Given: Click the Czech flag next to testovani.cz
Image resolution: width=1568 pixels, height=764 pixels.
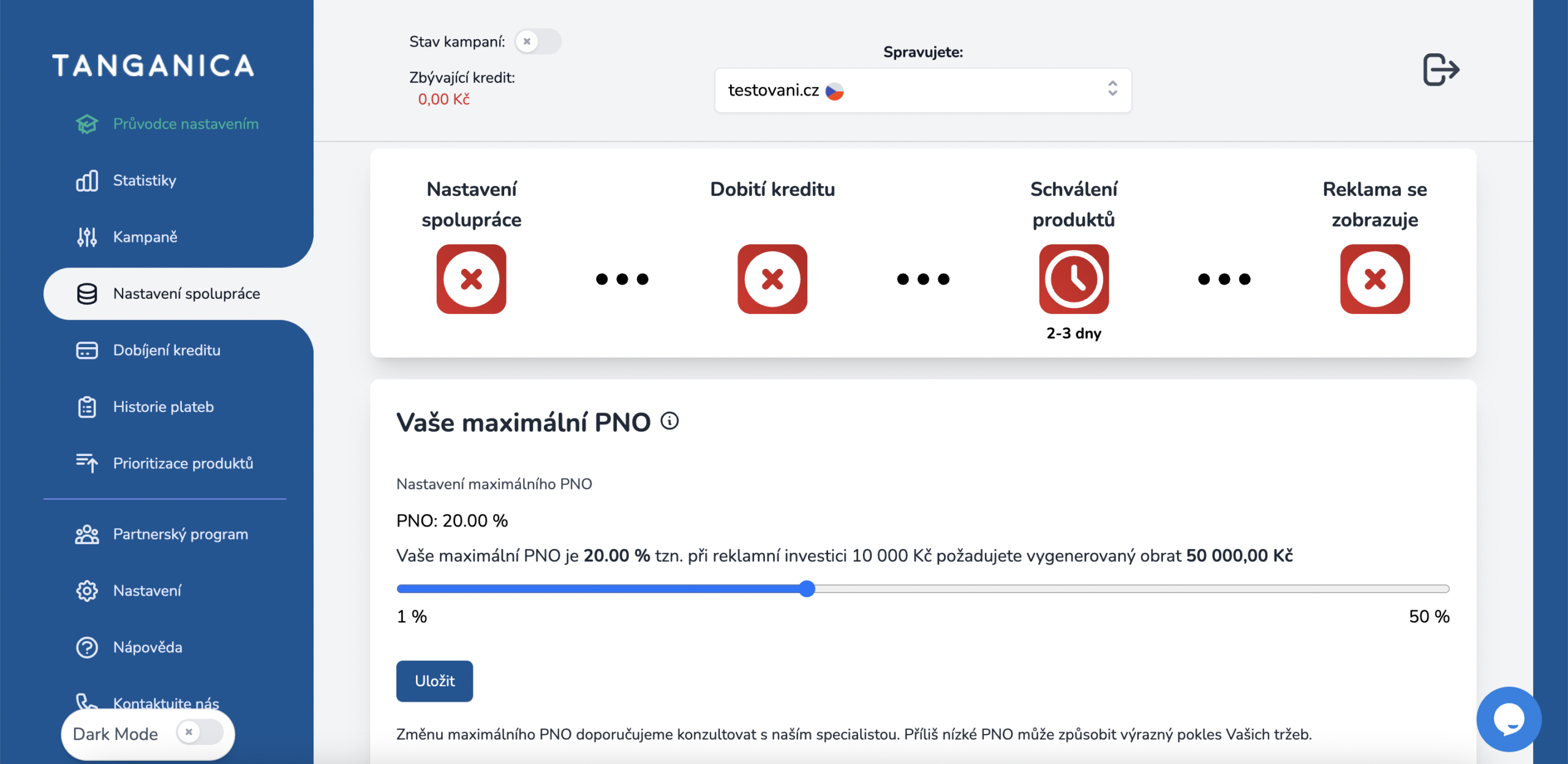Looking at the screenshot, I should [x=834, y=91].
